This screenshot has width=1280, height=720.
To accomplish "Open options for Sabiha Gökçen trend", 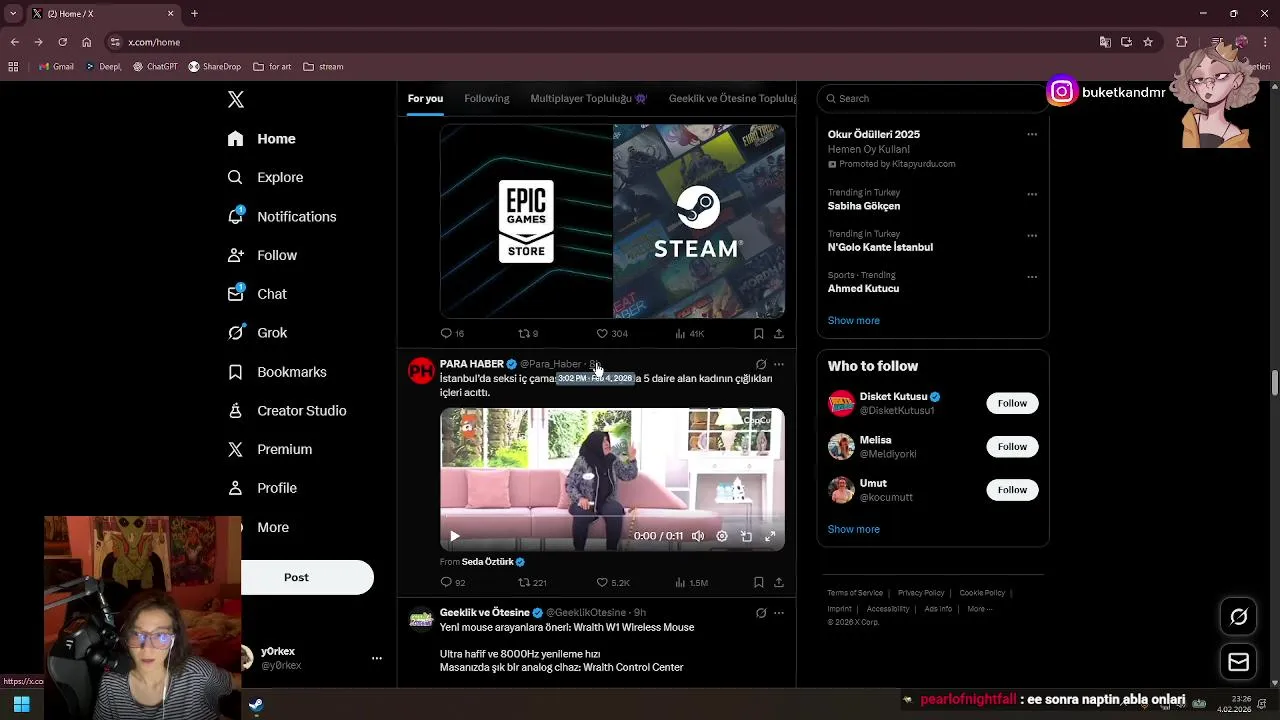I will click(1032, 194).
